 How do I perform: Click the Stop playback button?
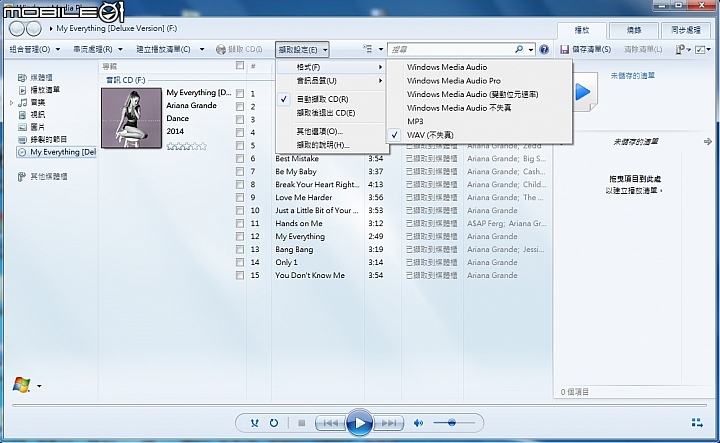pos(302,423)
